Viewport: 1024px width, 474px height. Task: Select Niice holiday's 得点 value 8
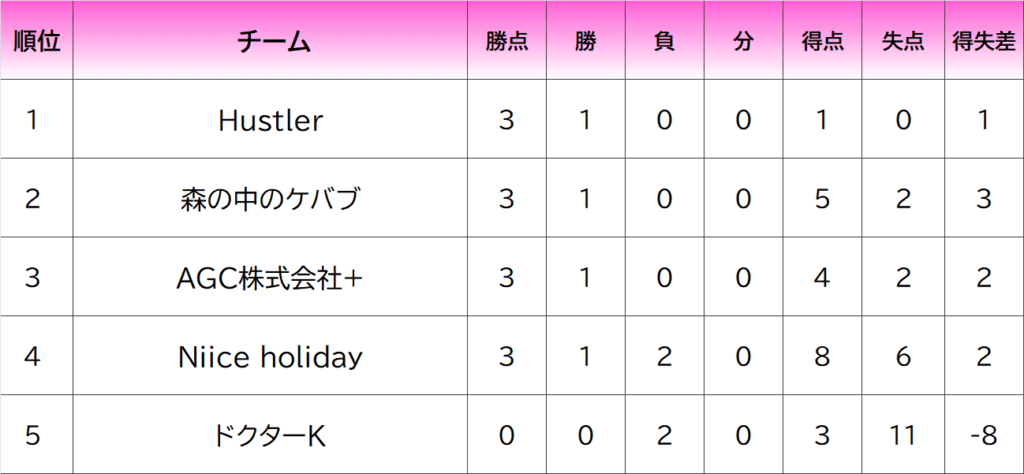tap(822, 356)
